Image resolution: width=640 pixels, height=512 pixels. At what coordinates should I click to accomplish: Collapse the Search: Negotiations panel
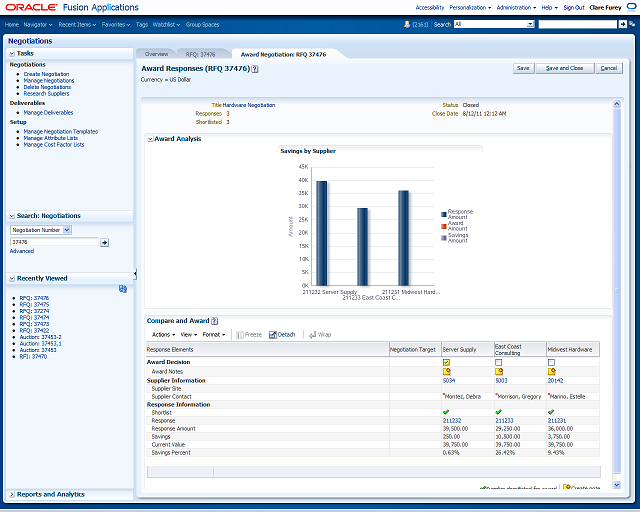12,216
